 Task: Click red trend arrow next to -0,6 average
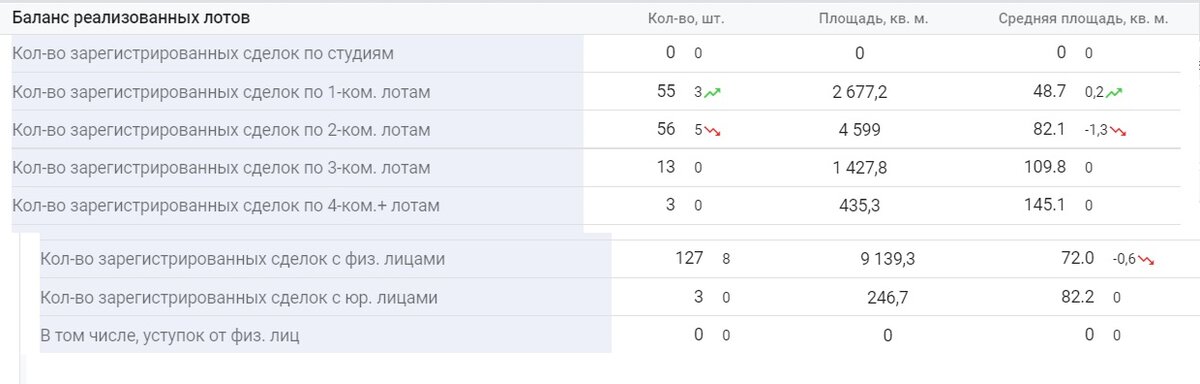1146,259
